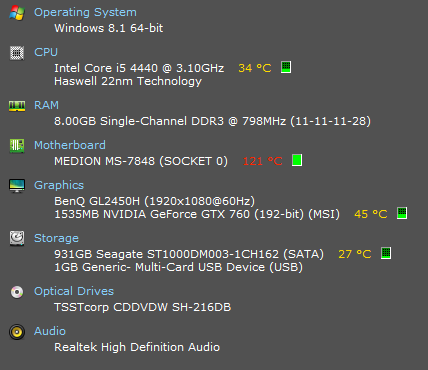428x370 pixels.
Task: Click the Graphics monitor icon
Action: (x=17, y=186)
